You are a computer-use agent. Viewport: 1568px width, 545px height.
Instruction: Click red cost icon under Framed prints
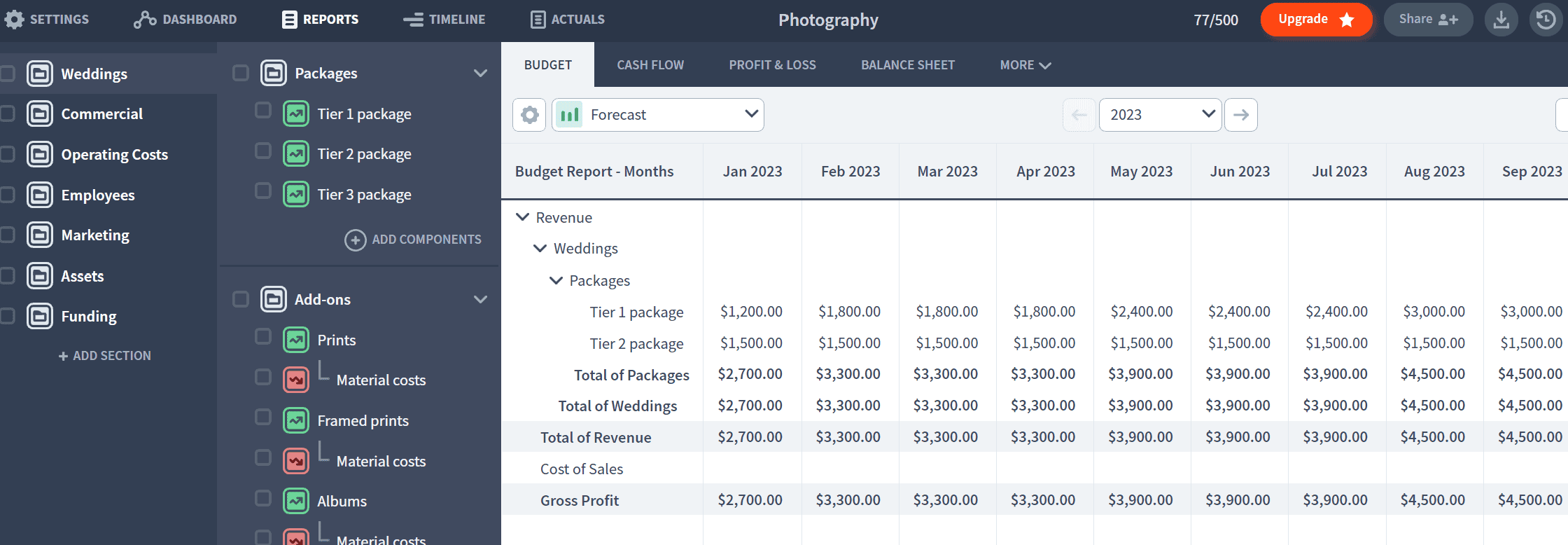point(296,461)
